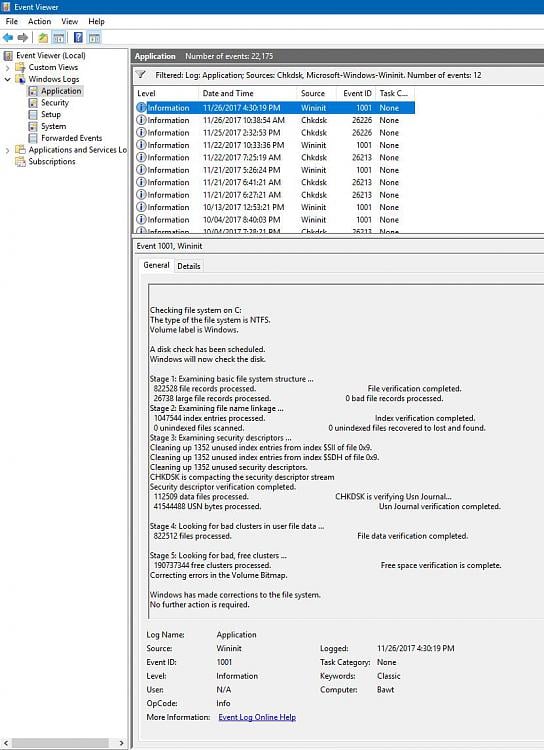Viewport: 544px width, 750px height.
Task: Click the Computer value Bawt
Action: pos(385,690)
